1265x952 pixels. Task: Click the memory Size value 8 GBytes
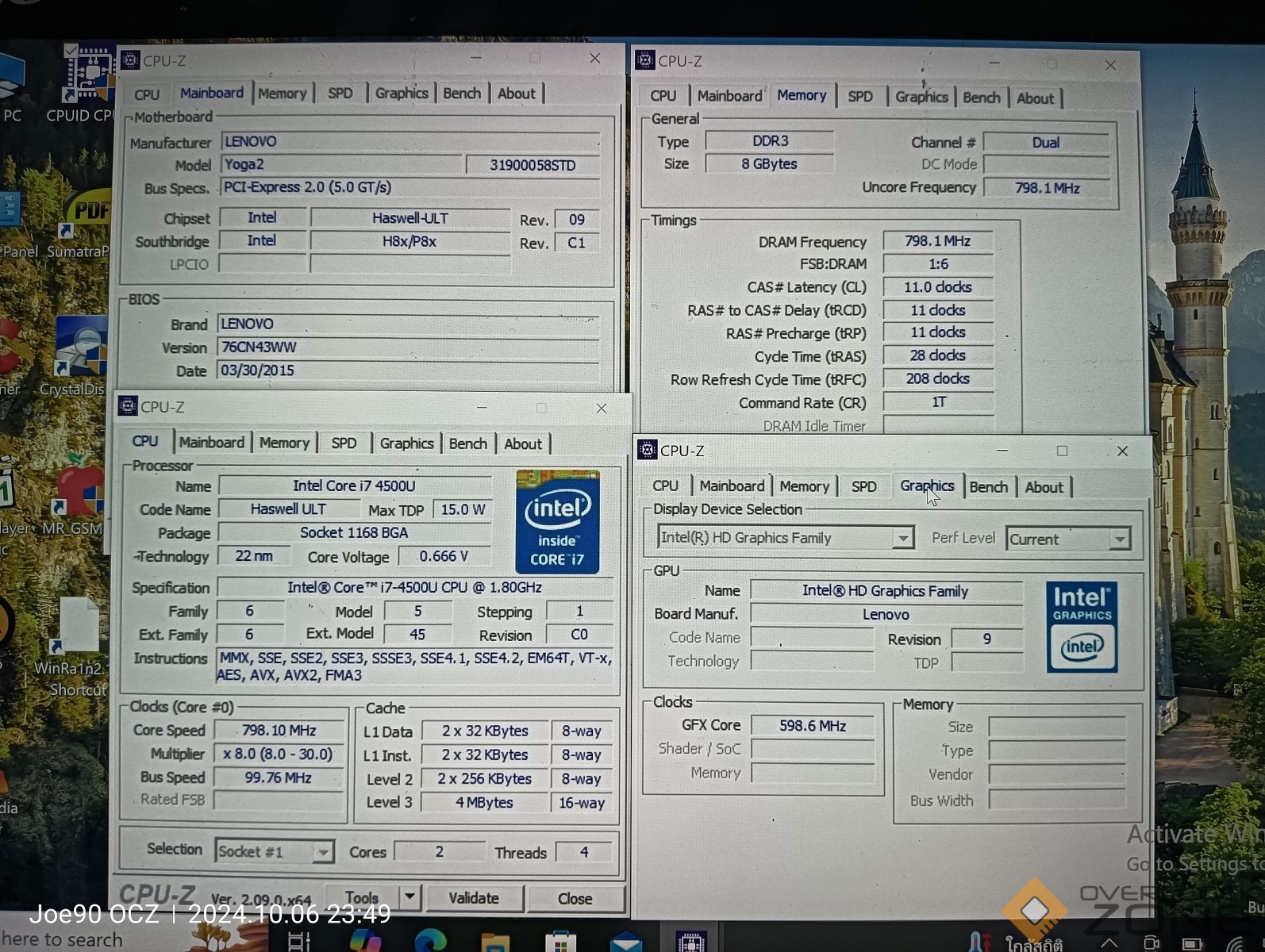point(770,164)
